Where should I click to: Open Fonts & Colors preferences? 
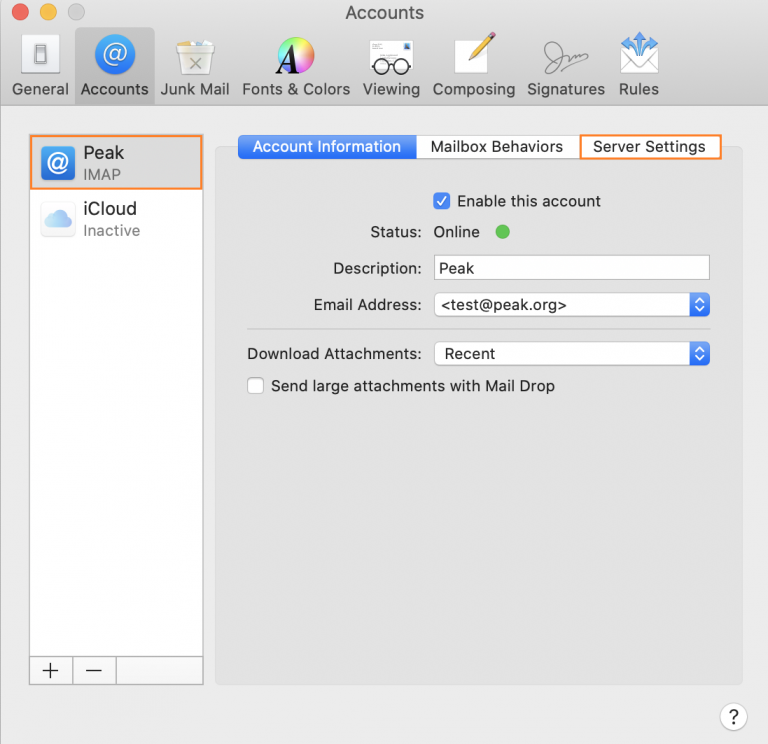[296, 67]
